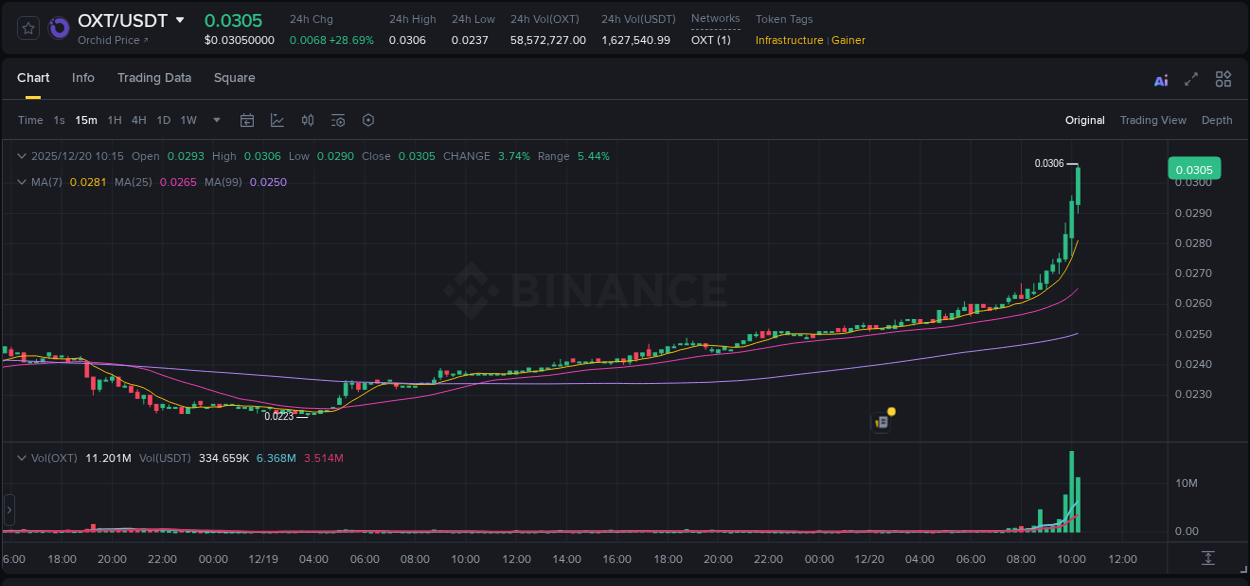Expand the chart to fullscreen
This screenshot has height=586, width=1250.
[1192, 79]
